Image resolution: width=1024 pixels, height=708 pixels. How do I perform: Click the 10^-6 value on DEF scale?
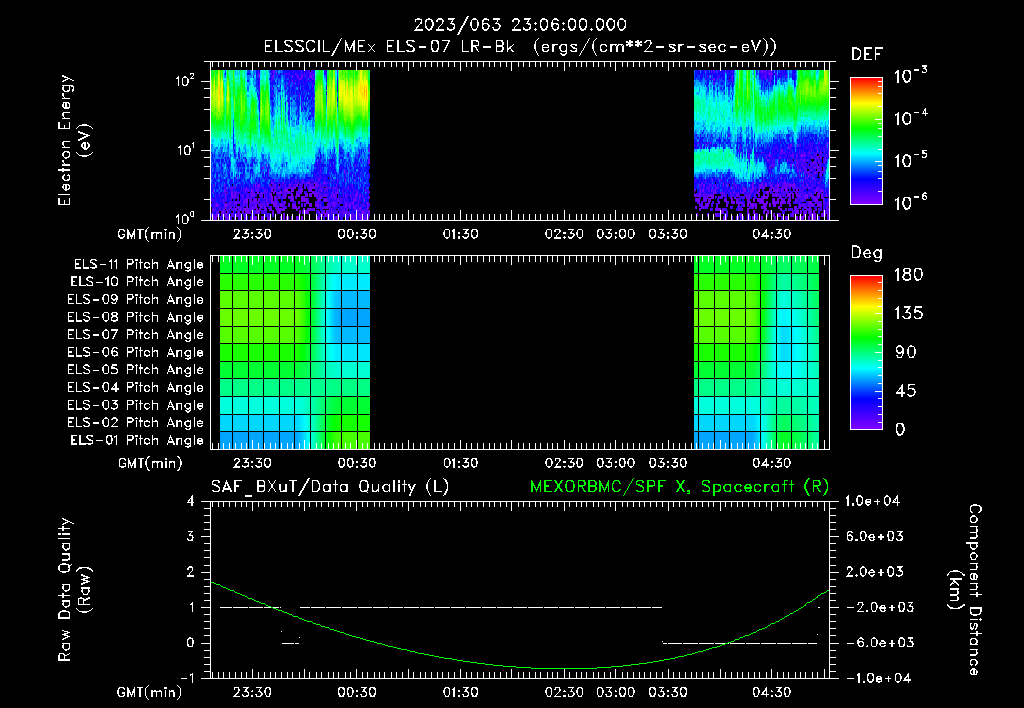[911, 202]
